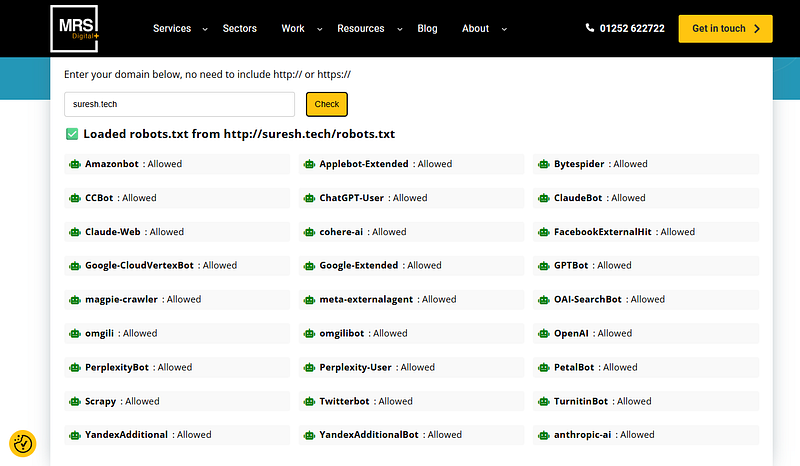Click the robot icon next to cohere-ai
Screen dimensions: 800x466
309,232
